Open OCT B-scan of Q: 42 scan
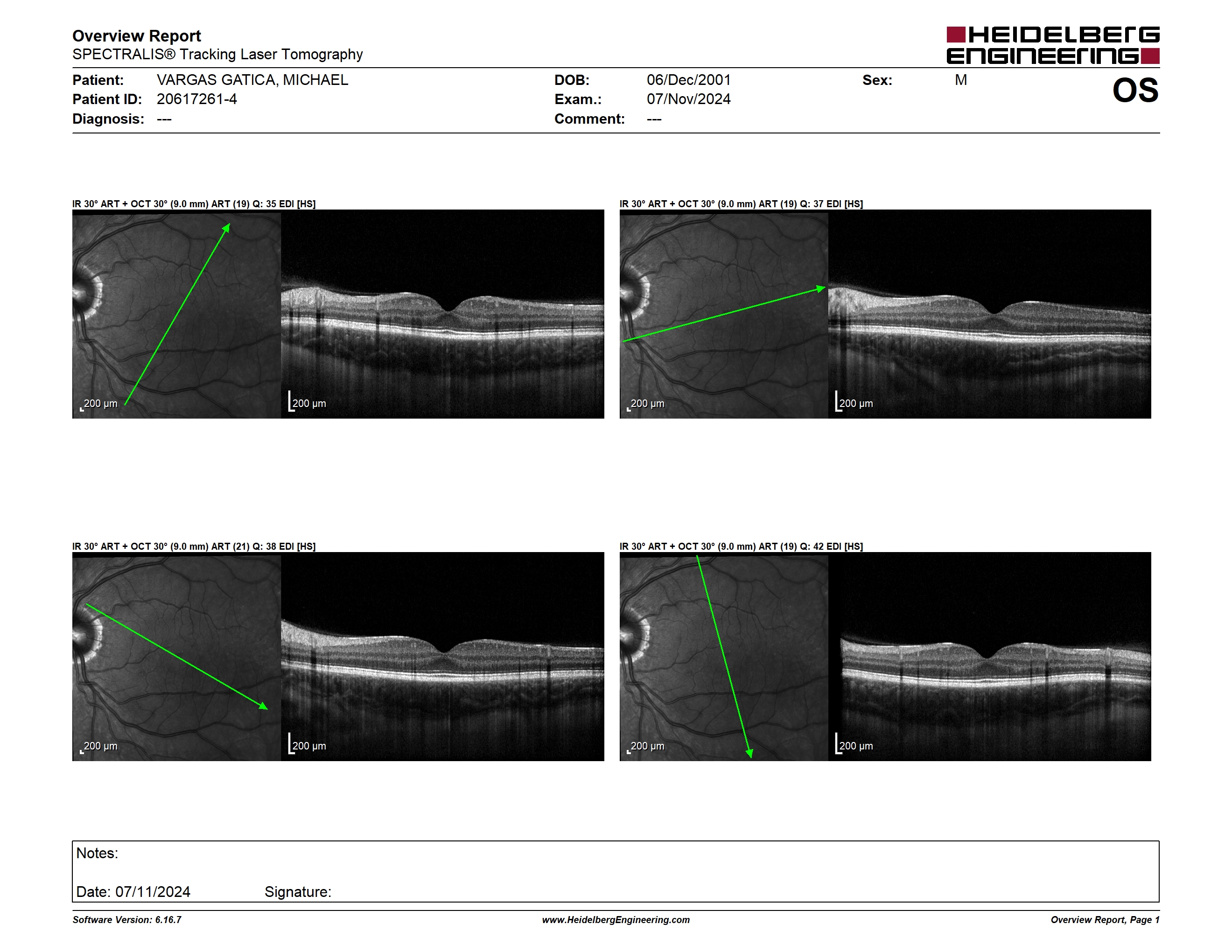The width and height of the screenshot is (1232, 952). (989, 657)
